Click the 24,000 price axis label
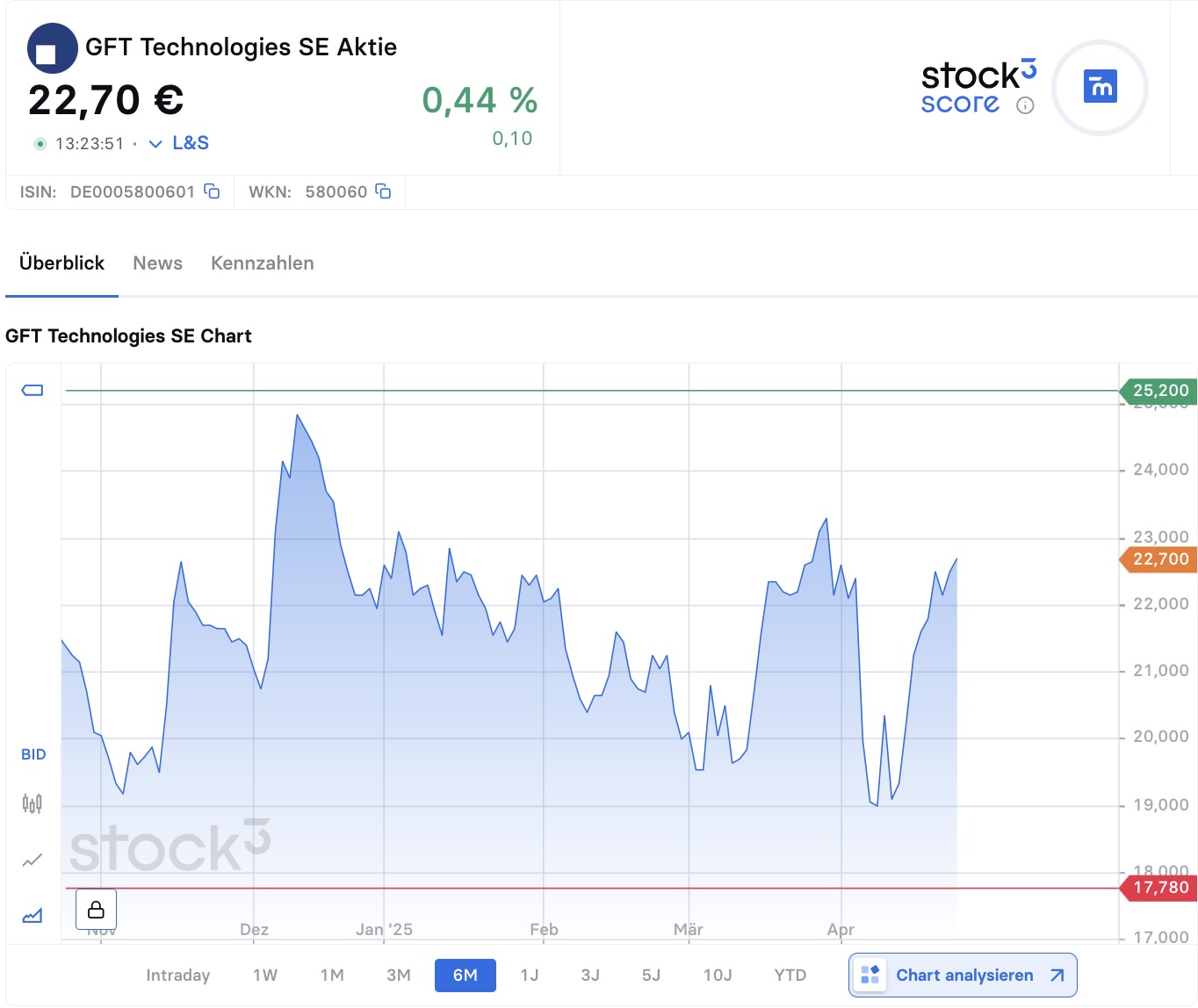Screen dimensions: 1198x1008 1160,470
